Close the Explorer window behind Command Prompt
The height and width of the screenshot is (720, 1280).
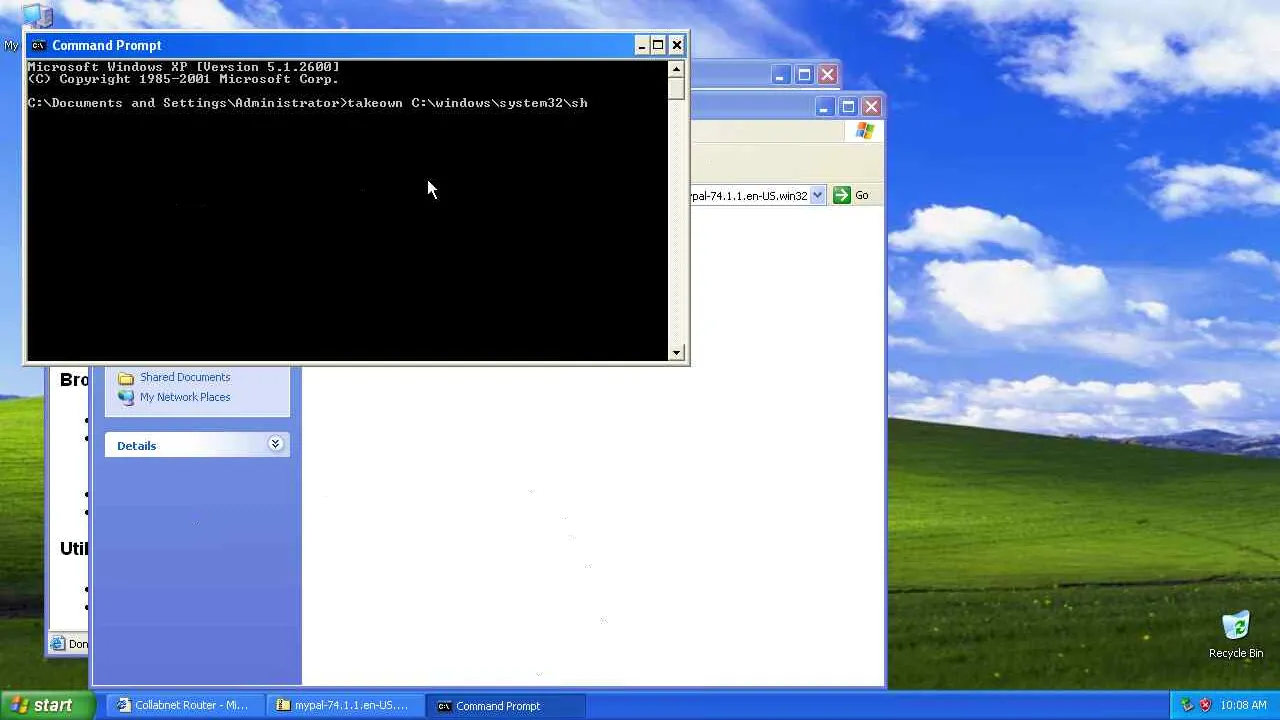pyautogui.click(x=871, y=106)
